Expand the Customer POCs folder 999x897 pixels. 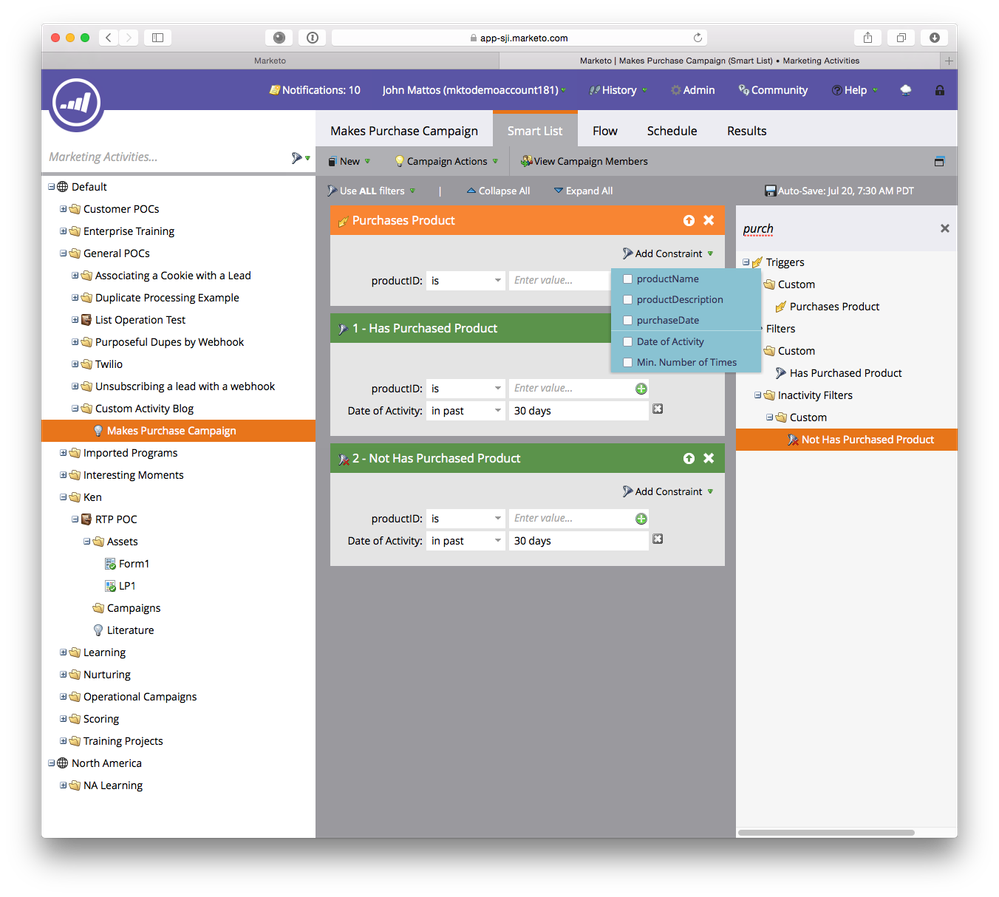63,209
